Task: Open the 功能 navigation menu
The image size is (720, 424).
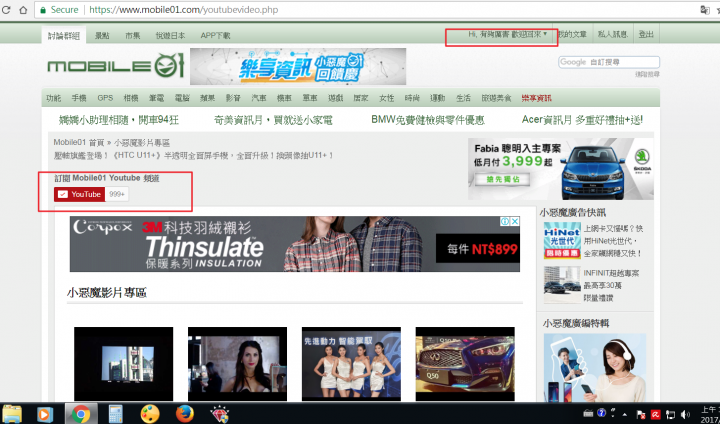Action: point(53,98)
